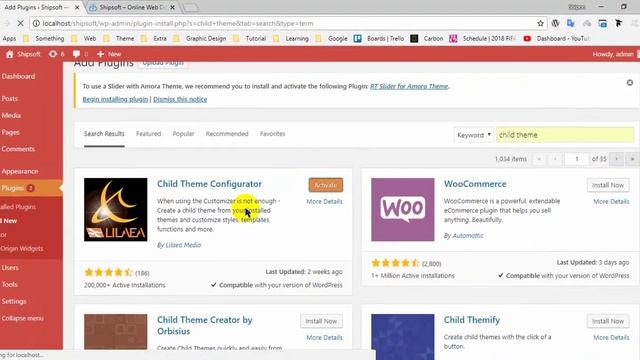Open the Schedule 2018 bookmark
The image size is (640, 360).
pyautogui.click(x=483, y=38)
